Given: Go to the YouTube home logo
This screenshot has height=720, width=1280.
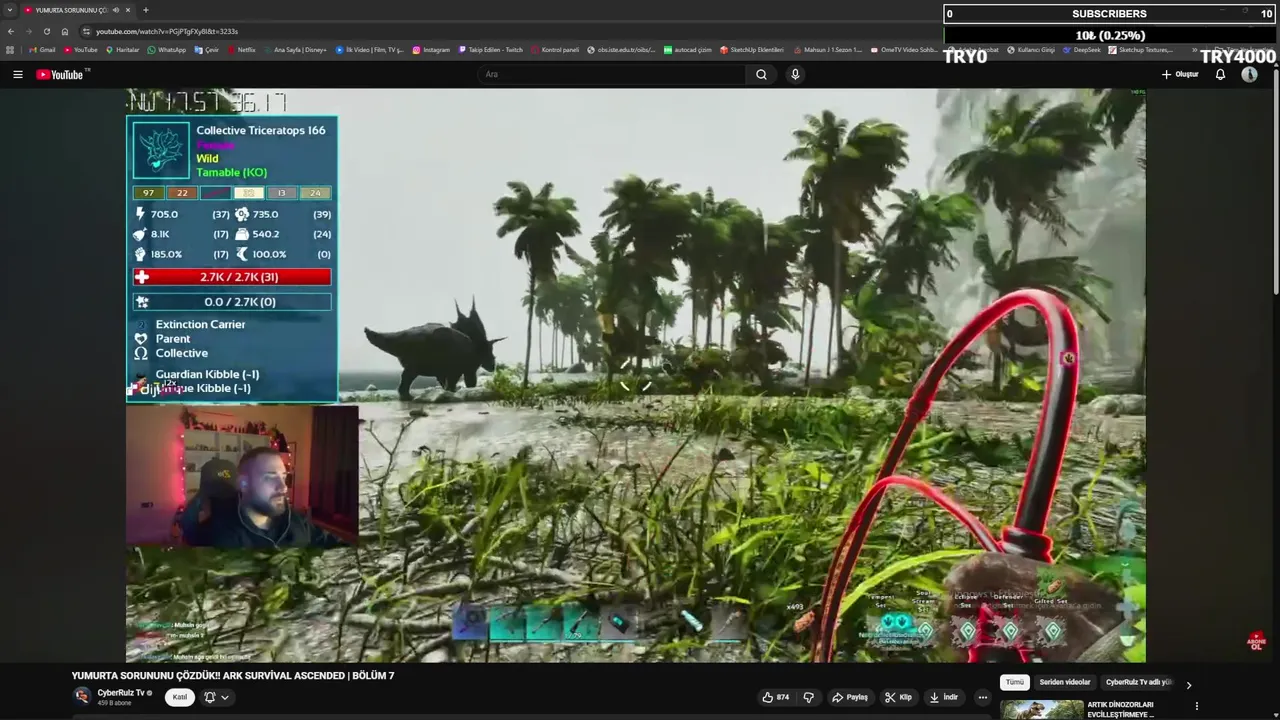Looking at the screenshot, I should tap(62, 74).
